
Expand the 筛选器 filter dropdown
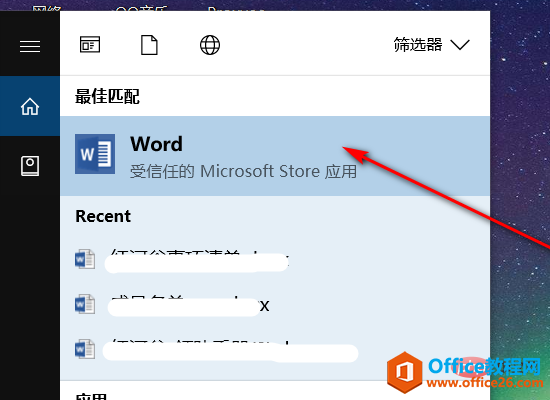click(x=431, y=45)
